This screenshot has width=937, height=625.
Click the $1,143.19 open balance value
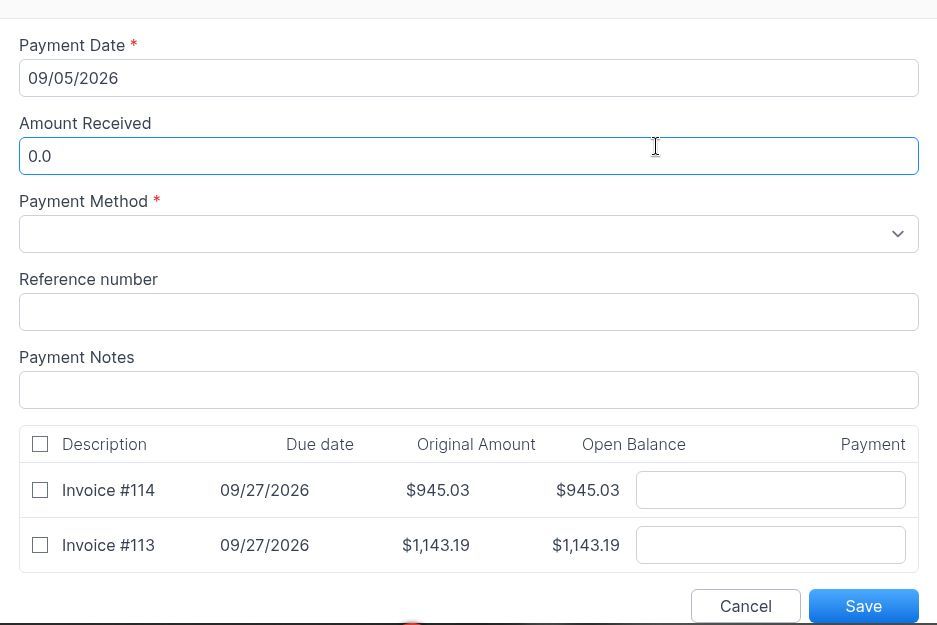(586, 545)
